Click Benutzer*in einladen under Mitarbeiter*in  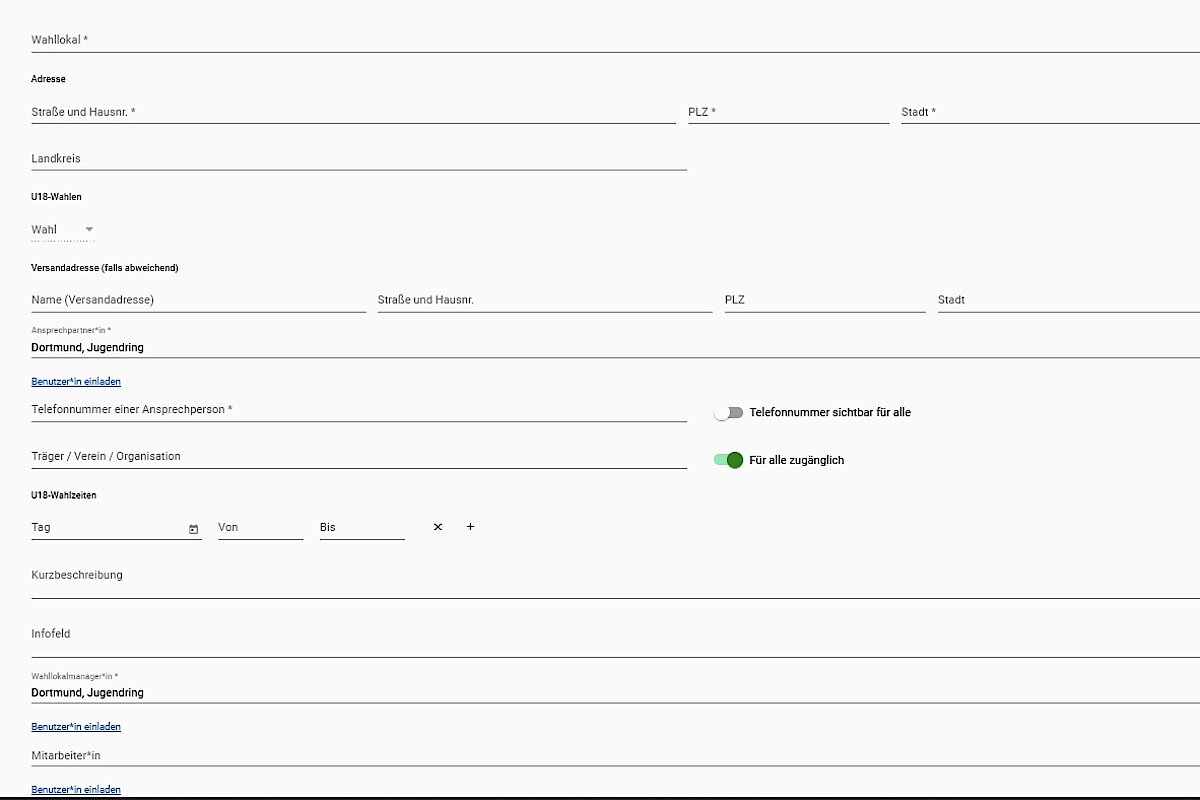(x=76, y=790)
